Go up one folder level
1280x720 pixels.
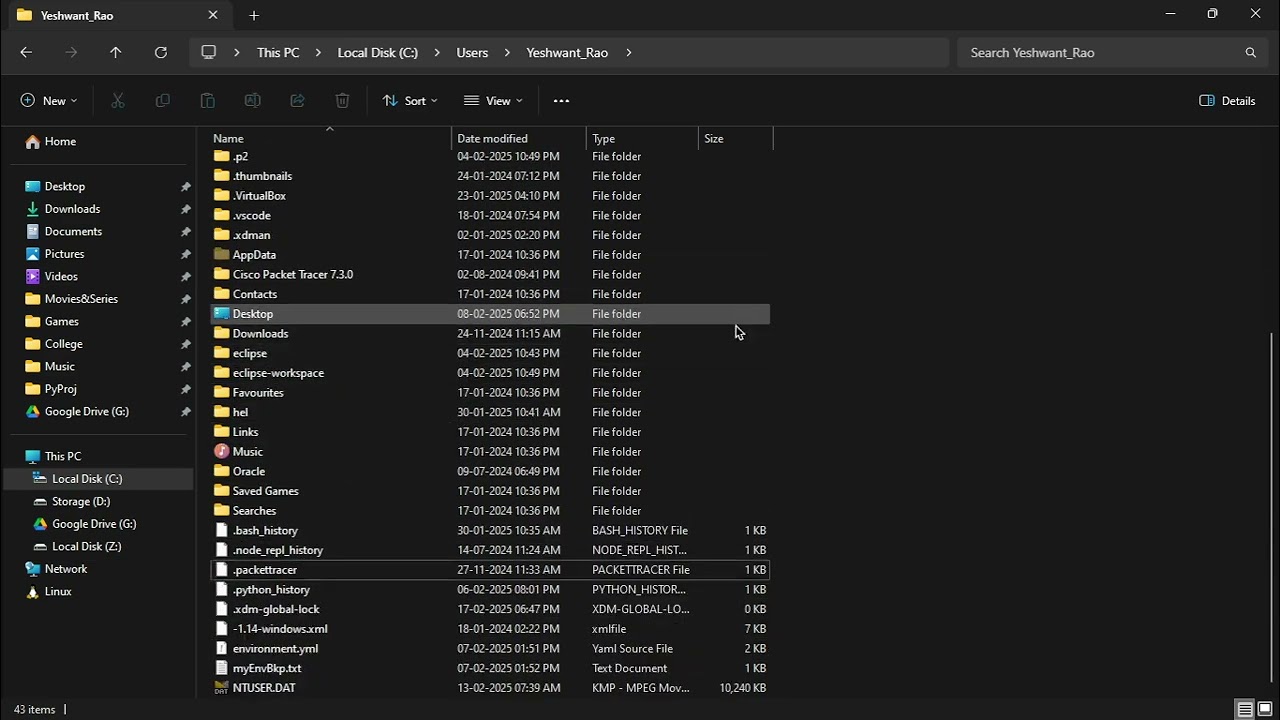(116, 53)
